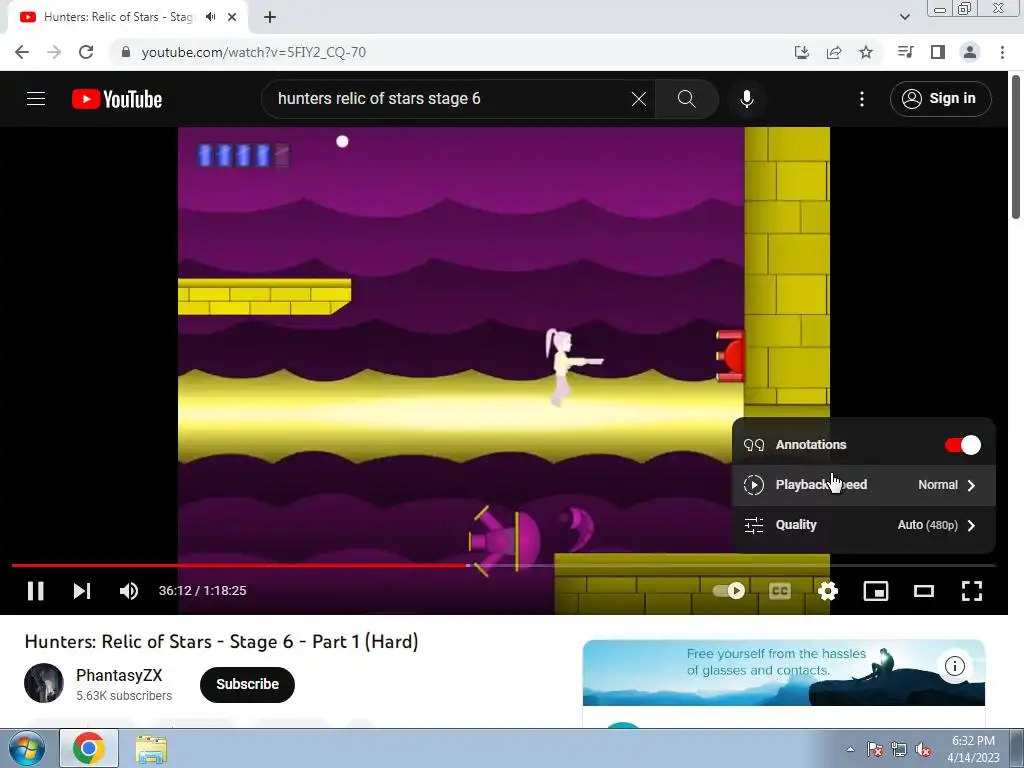Mute the video player volume
Viewport: 1024px width, 768px height.
pyautogui.click(x=129, y=590)
